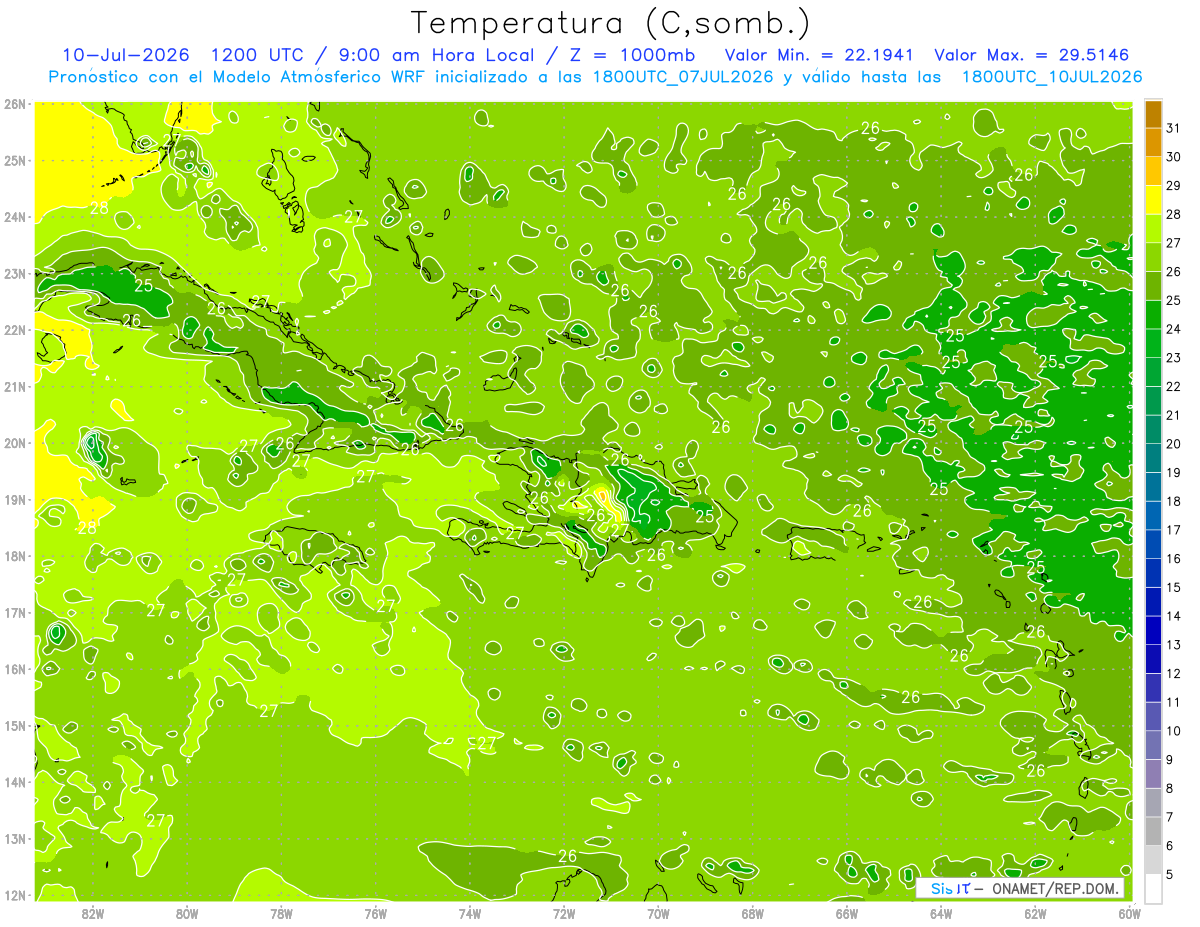
Task: Click the '20N' latitude axis label
Action: click(x=15, y=443)
